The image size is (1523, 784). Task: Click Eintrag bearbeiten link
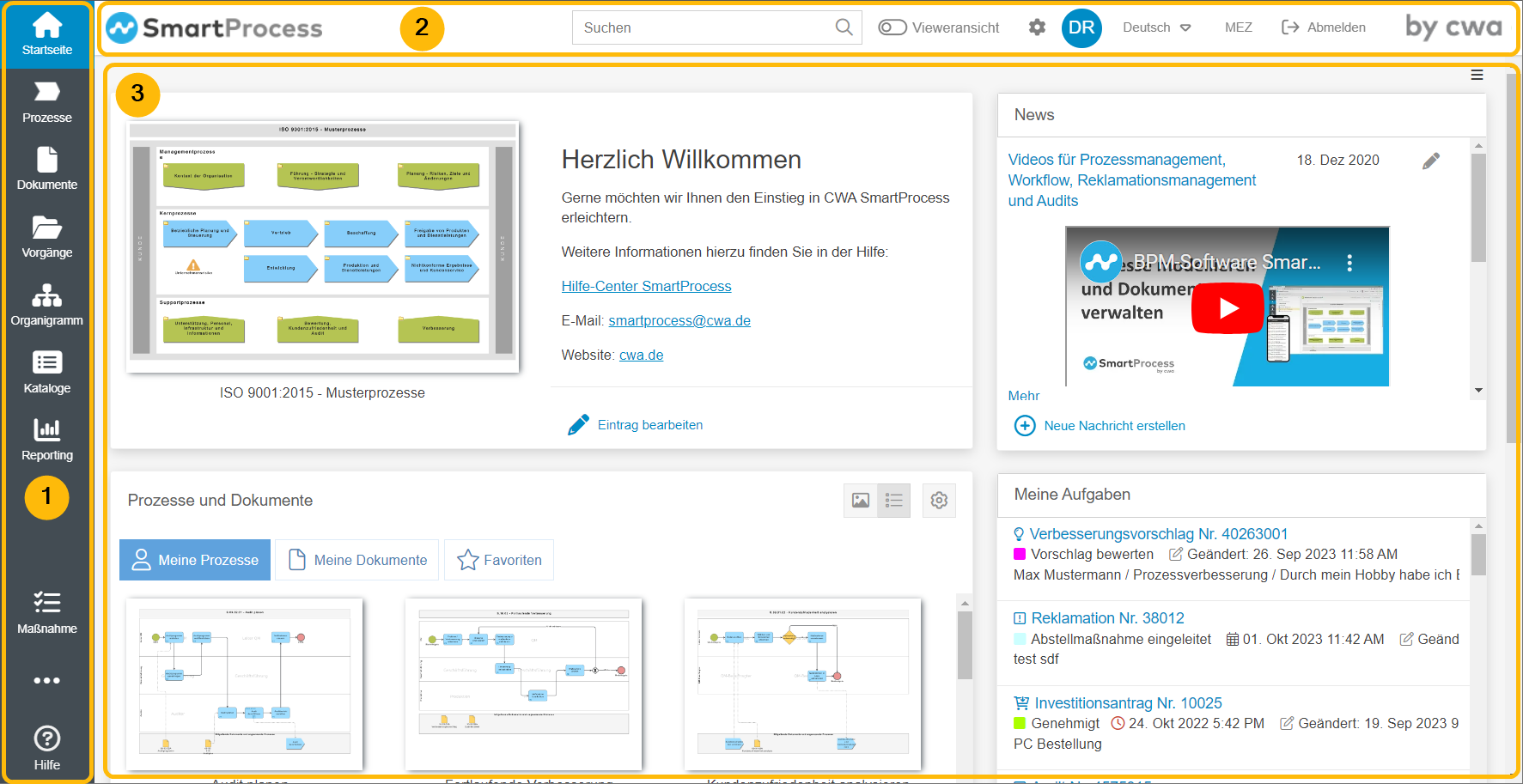point(650,425)
